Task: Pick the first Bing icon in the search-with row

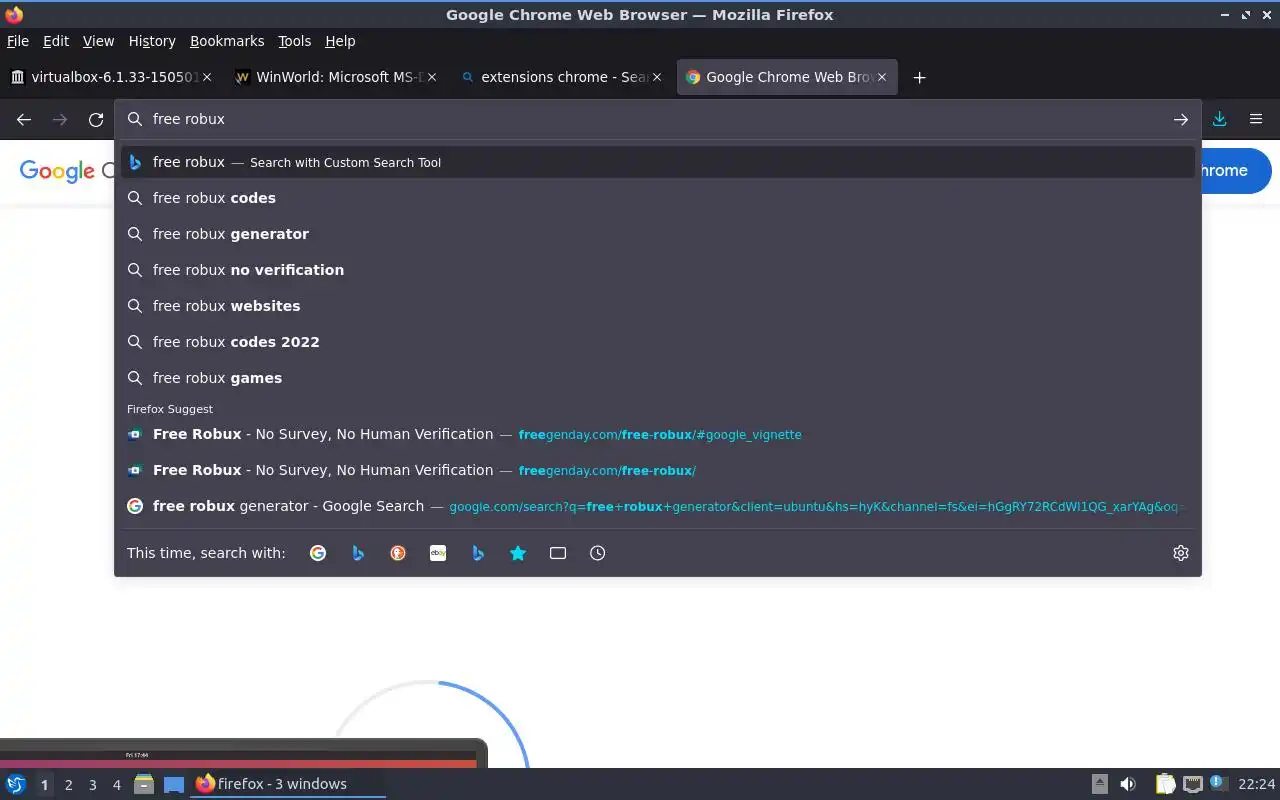Action: (x=358, y=553)
